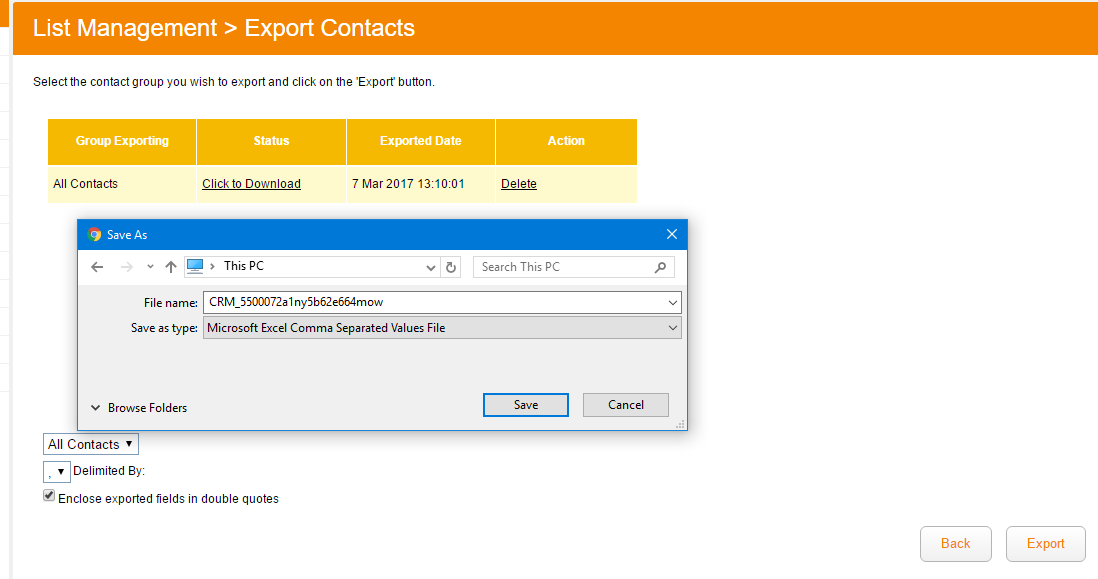Refresh the This PC location

451,267
